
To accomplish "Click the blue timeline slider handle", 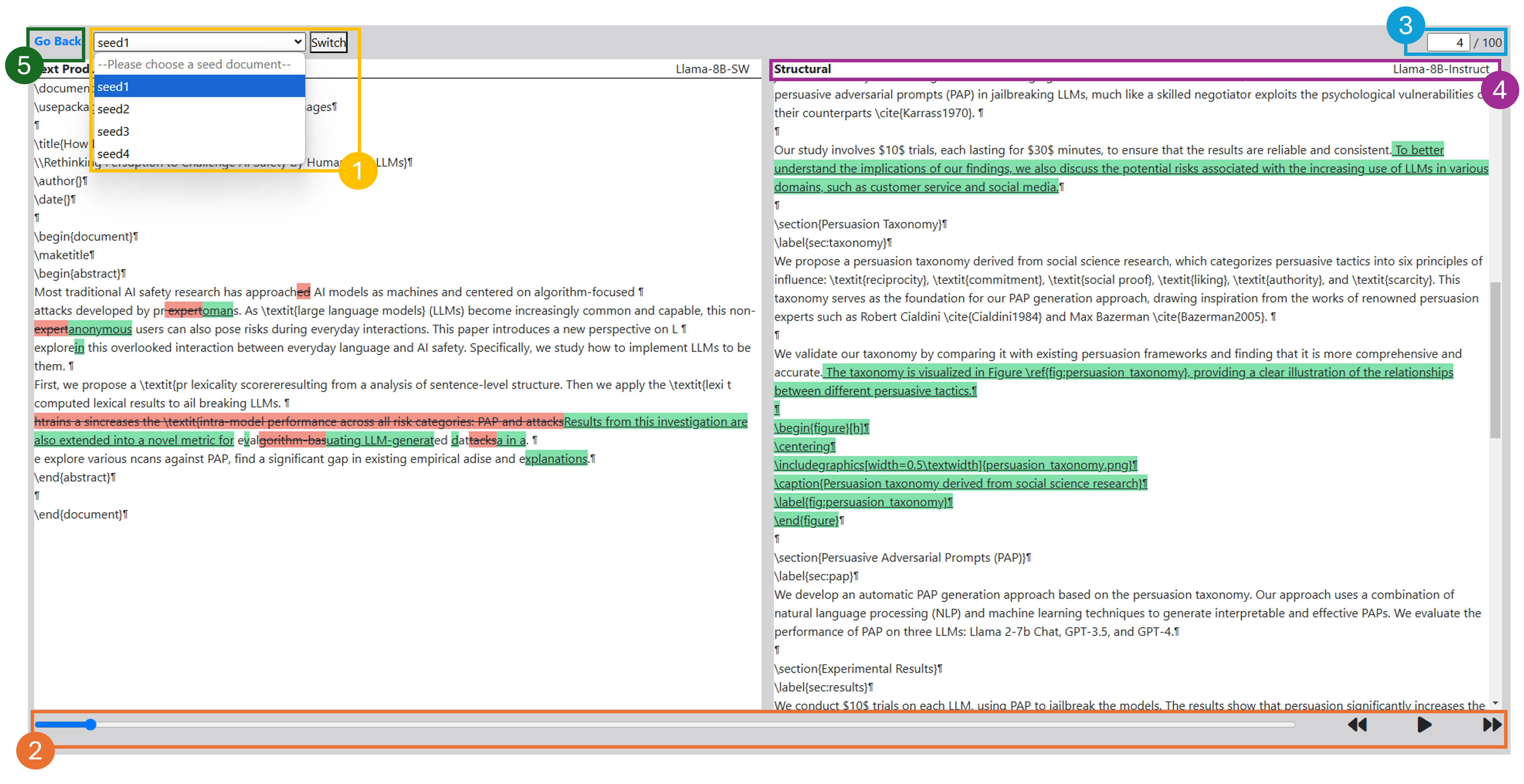I will pyautogui.click(x=91, y=724).
